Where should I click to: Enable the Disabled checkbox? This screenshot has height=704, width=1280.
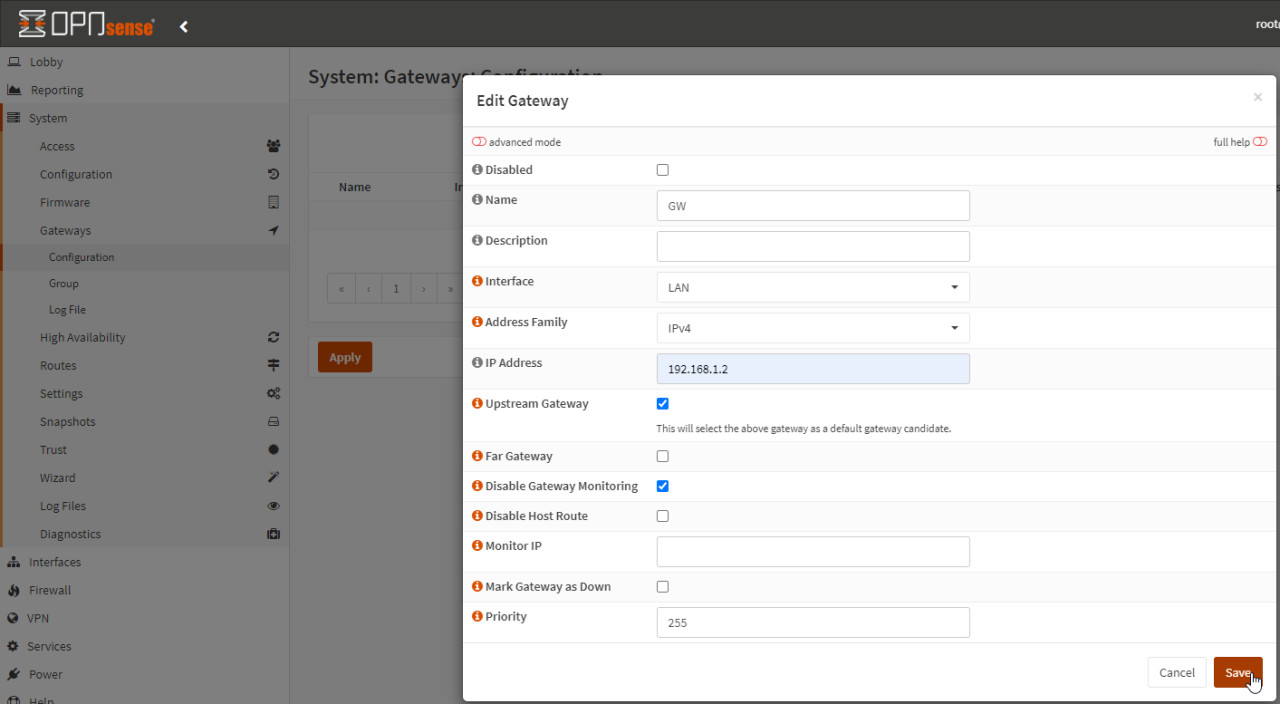click(662, 170)
